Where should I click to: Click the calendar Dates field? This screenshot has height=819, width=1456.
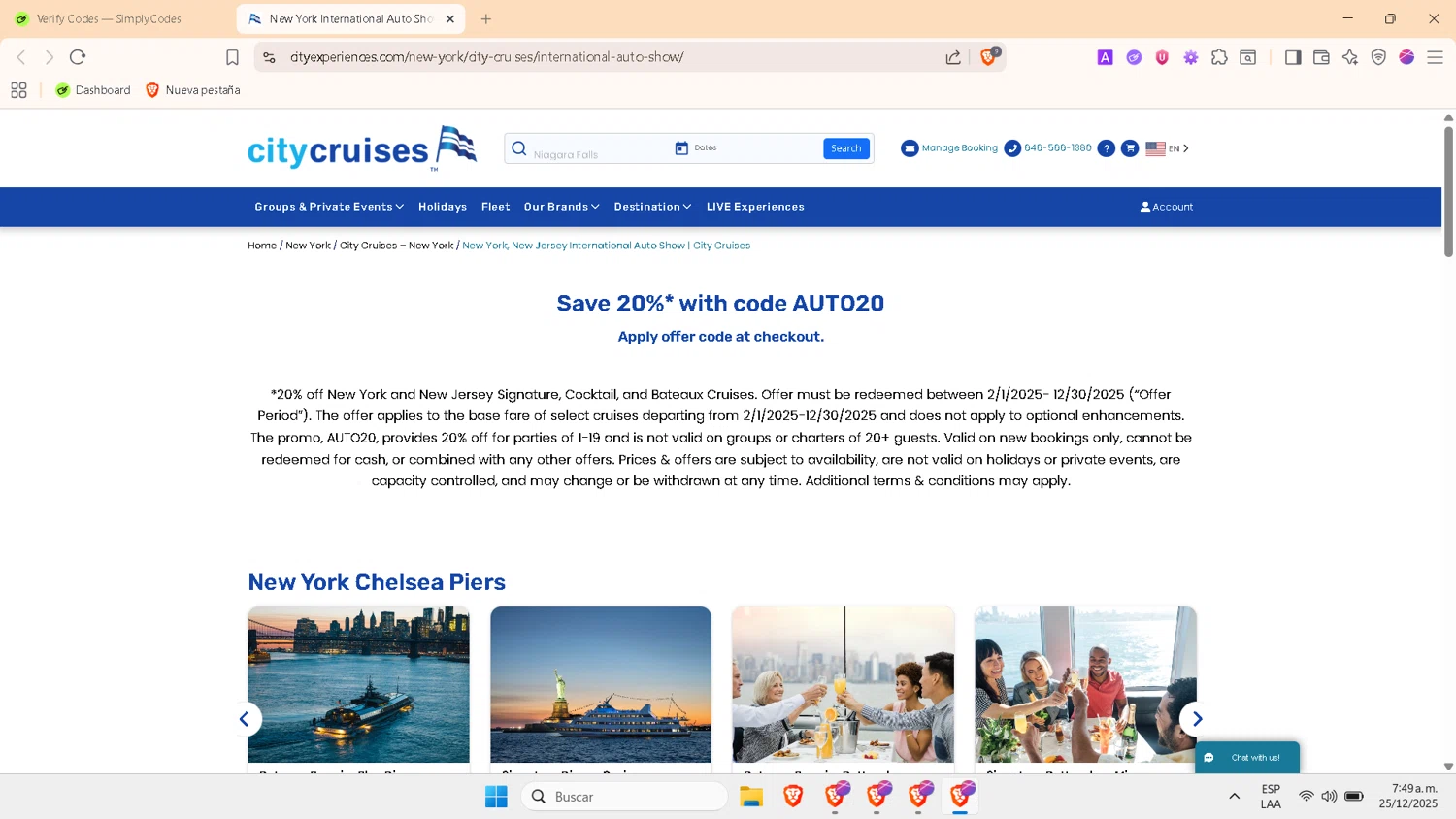coord(745,148)
